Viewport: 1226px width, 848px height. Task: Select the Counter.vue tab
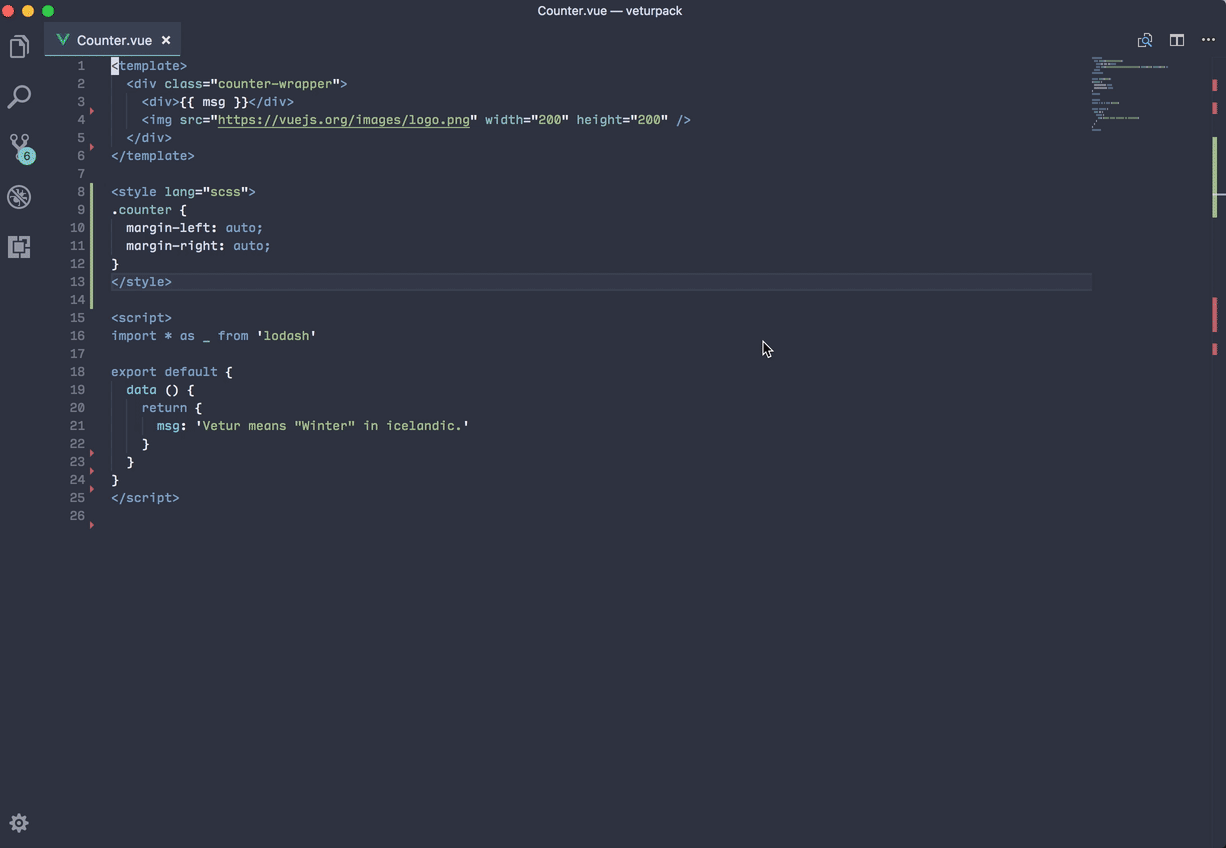(113, 41)
